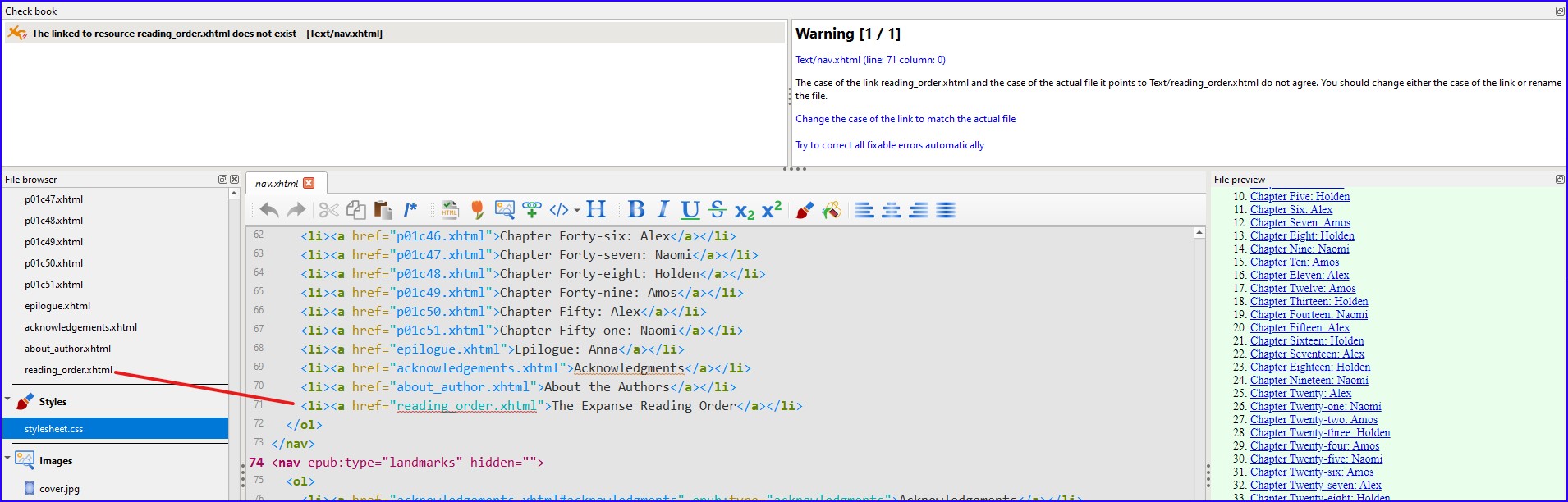This screenshot has width=1568, height=502.
Task: Click the comment-out /* icon
Action: (x=410, y=210)
